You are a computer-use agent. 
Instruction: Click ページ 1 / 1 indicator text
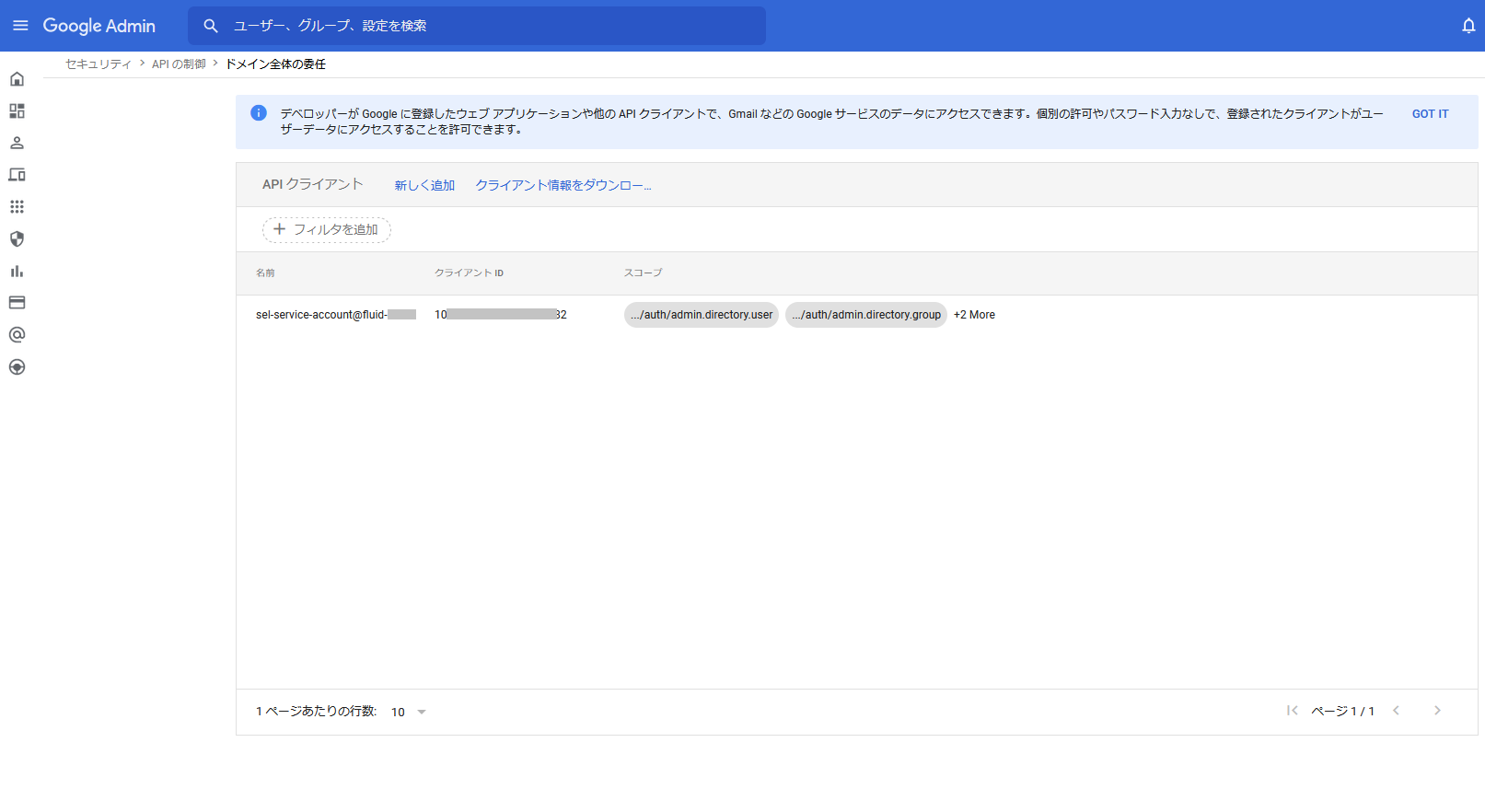(1343, 711)
